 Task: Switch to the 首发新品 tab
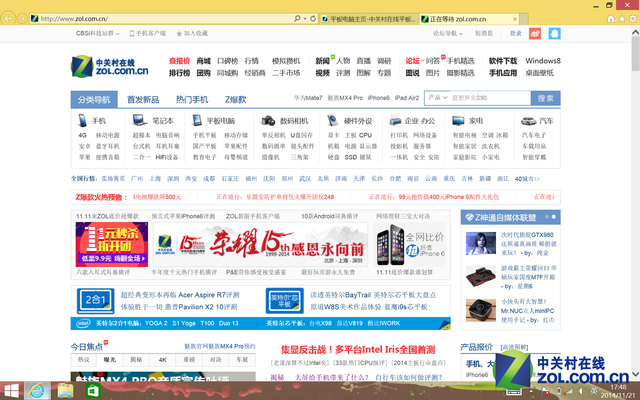click(x=143, y=99)
